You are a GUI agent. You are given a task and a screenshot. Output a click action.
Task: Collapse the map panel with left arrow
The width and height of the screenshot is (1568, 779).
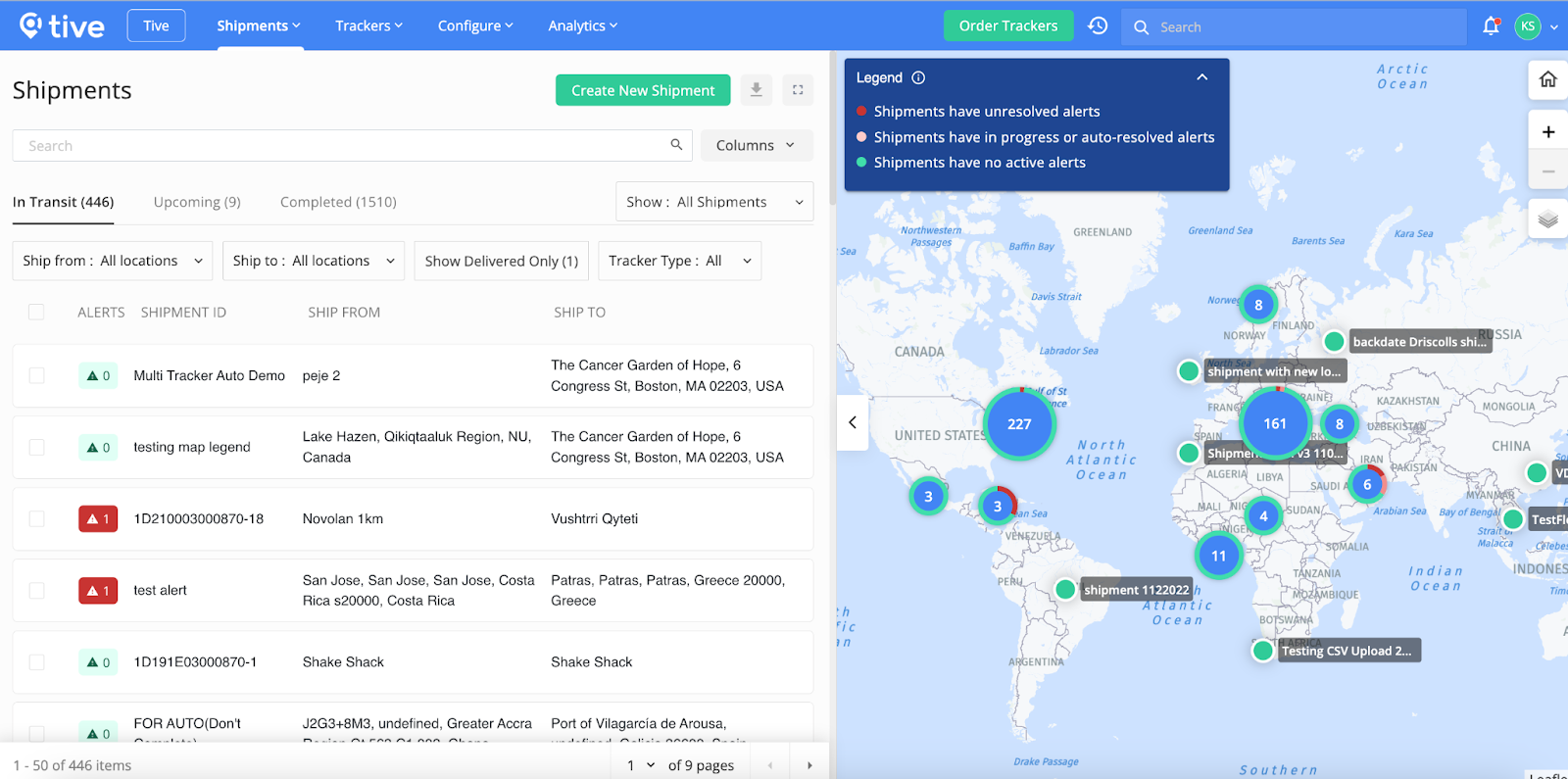click(x=853, y=422)
